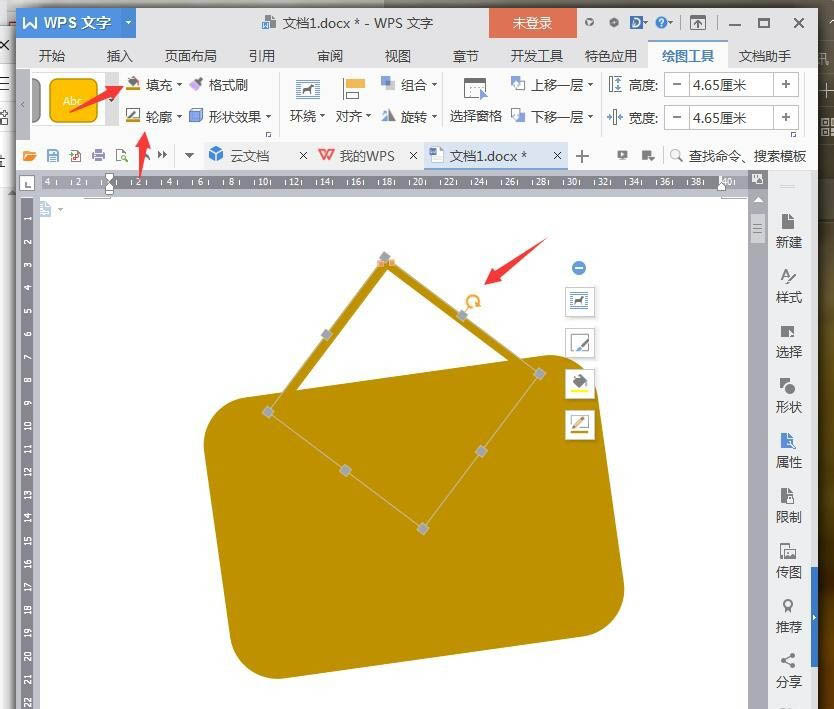The width and height of the screenshot is (834, 709).
Task: Click the floating shape style icon
Action: [x=579, y=343]
